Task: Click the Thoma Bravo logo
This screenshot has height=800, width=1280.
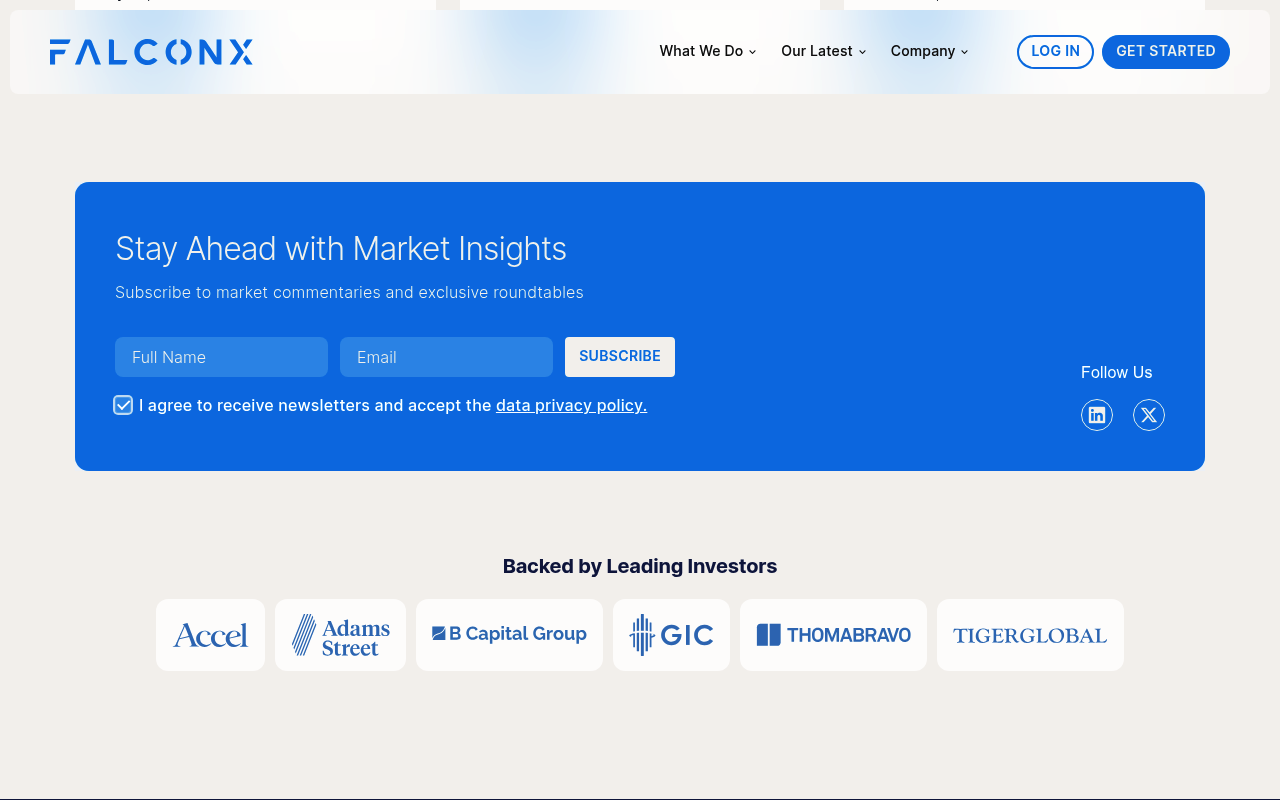Action: (x=833, y=635)
